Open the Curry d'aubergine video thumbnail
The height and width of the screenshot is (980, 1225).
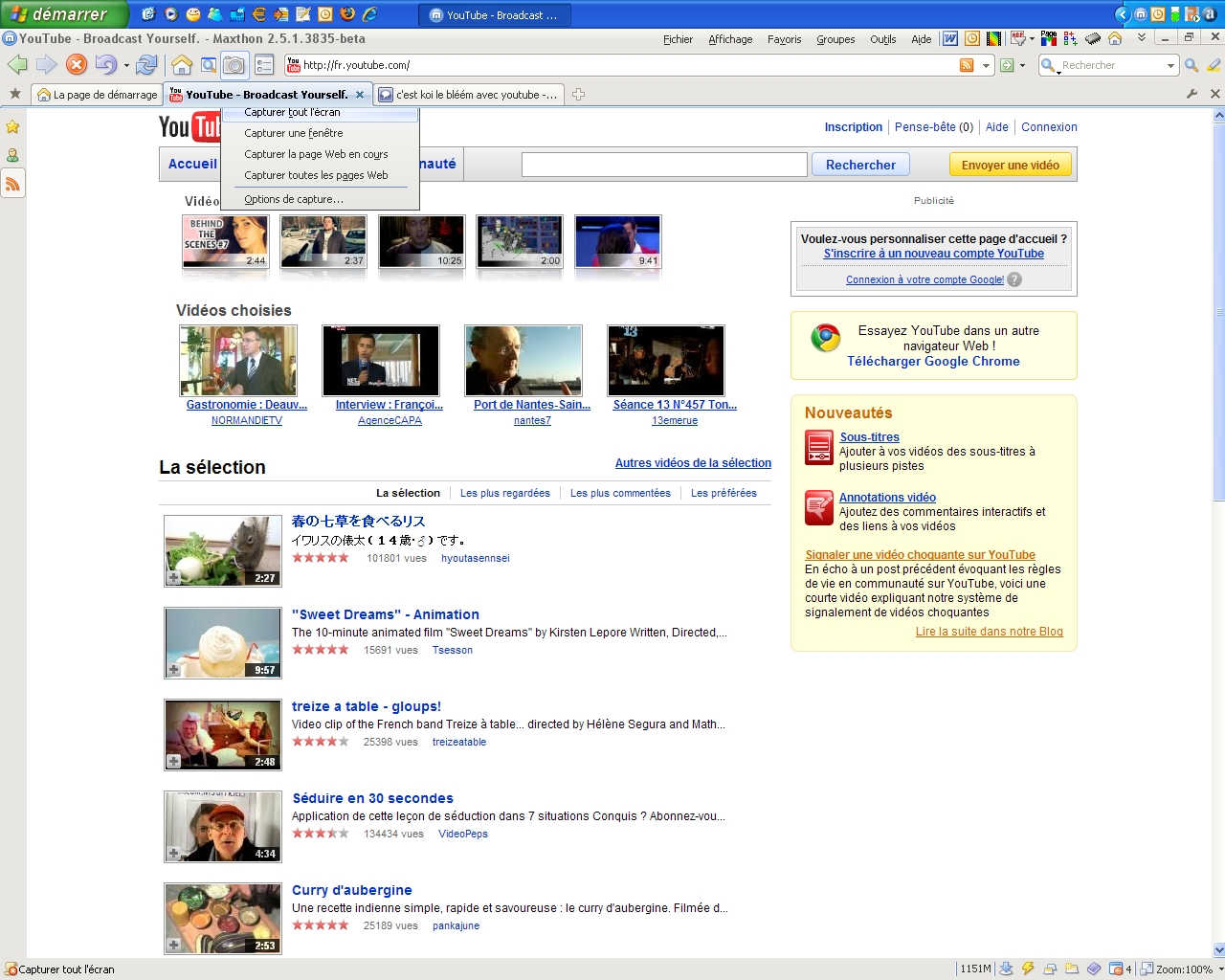[x=223, y=919]
